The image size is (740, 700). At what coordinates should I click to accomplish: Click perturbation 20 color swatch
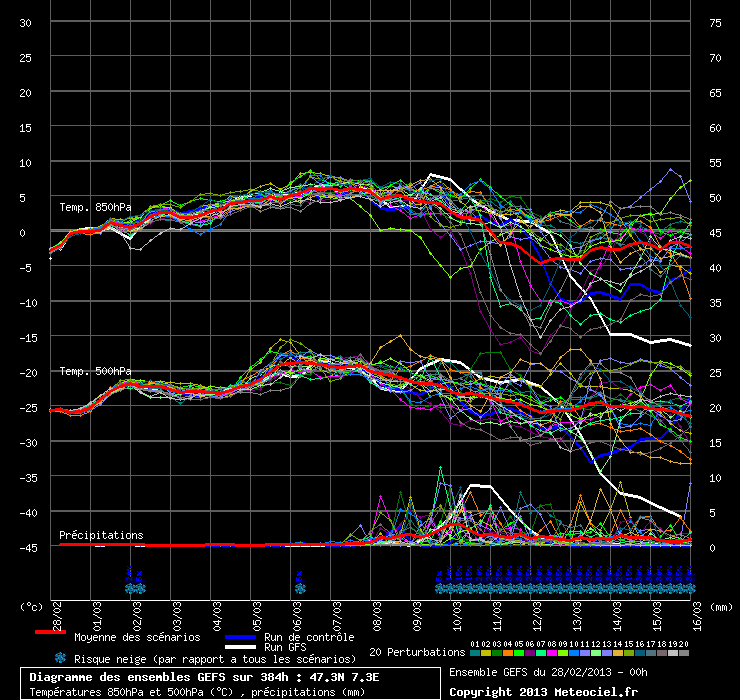click(x=684, y=653)
